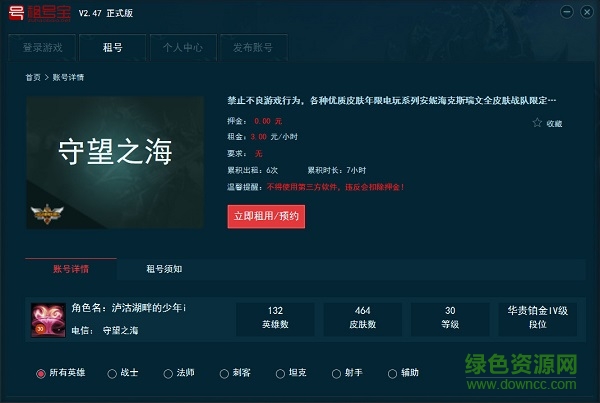
Task: Click the 累积时长 7小时 text
Action: click(337, 170)
